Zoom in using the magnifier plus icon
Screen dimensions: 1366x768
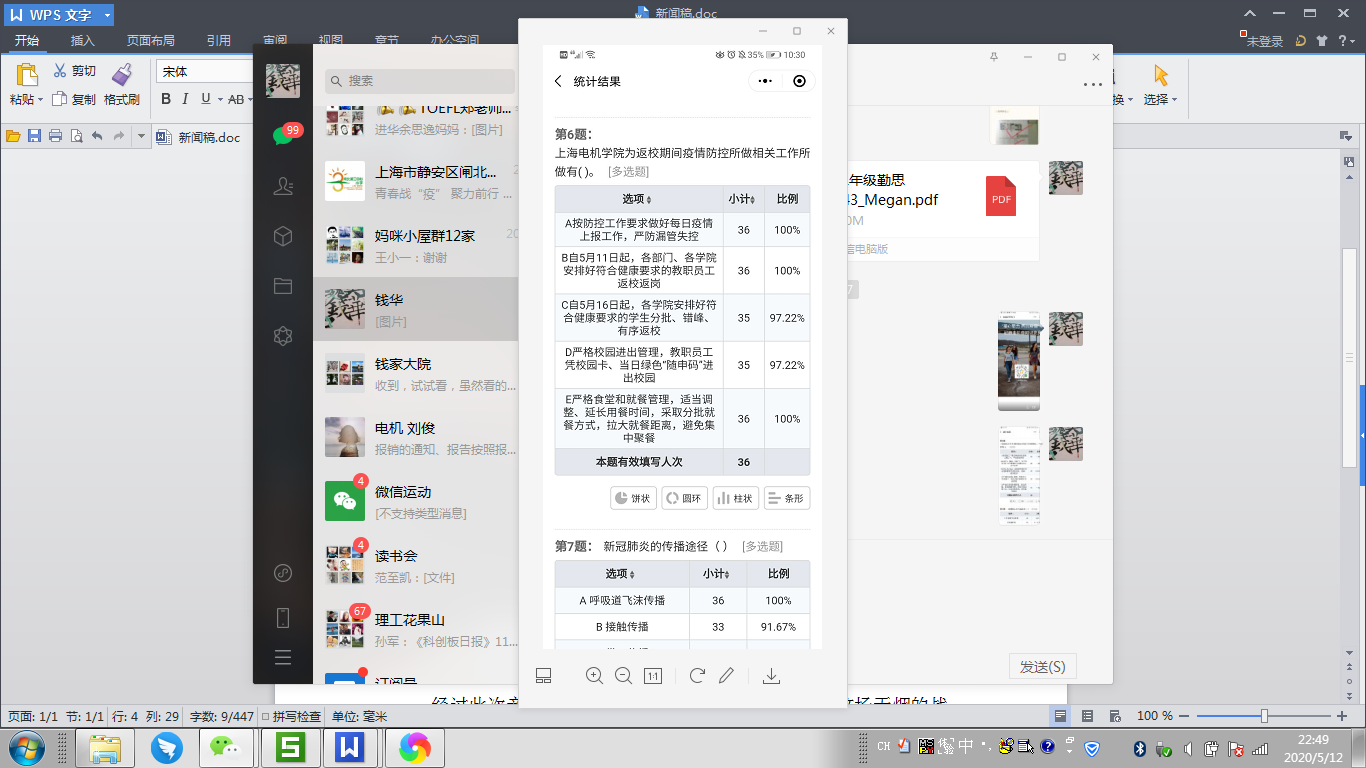click(x=594, y=676)
